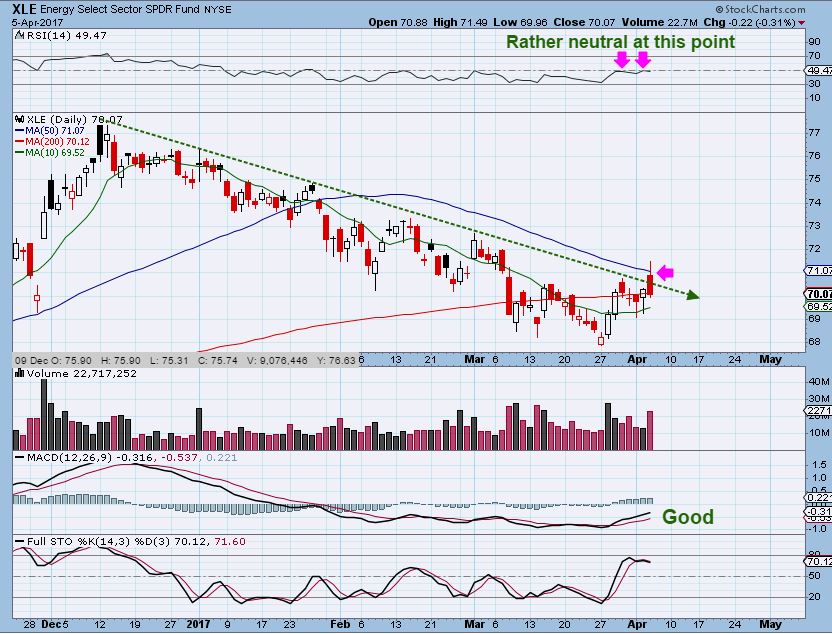Click the "Volume 22.7M" header value
Image resolution: width=832 pixels, height=634 pixels.
click(x=660, y=22)
